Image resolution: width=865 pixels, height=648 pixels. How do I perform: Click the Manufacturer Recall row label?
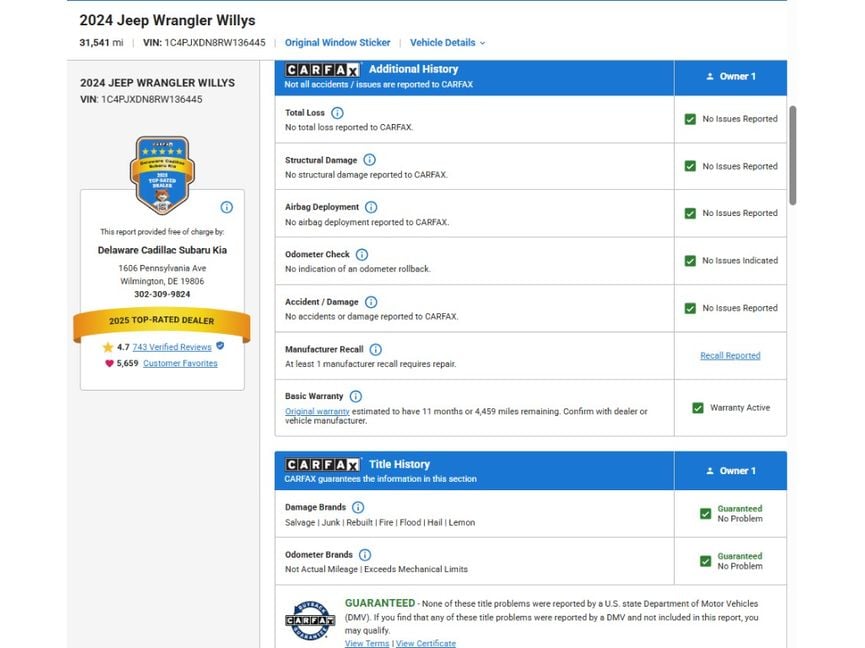click(x=324, y=350)
